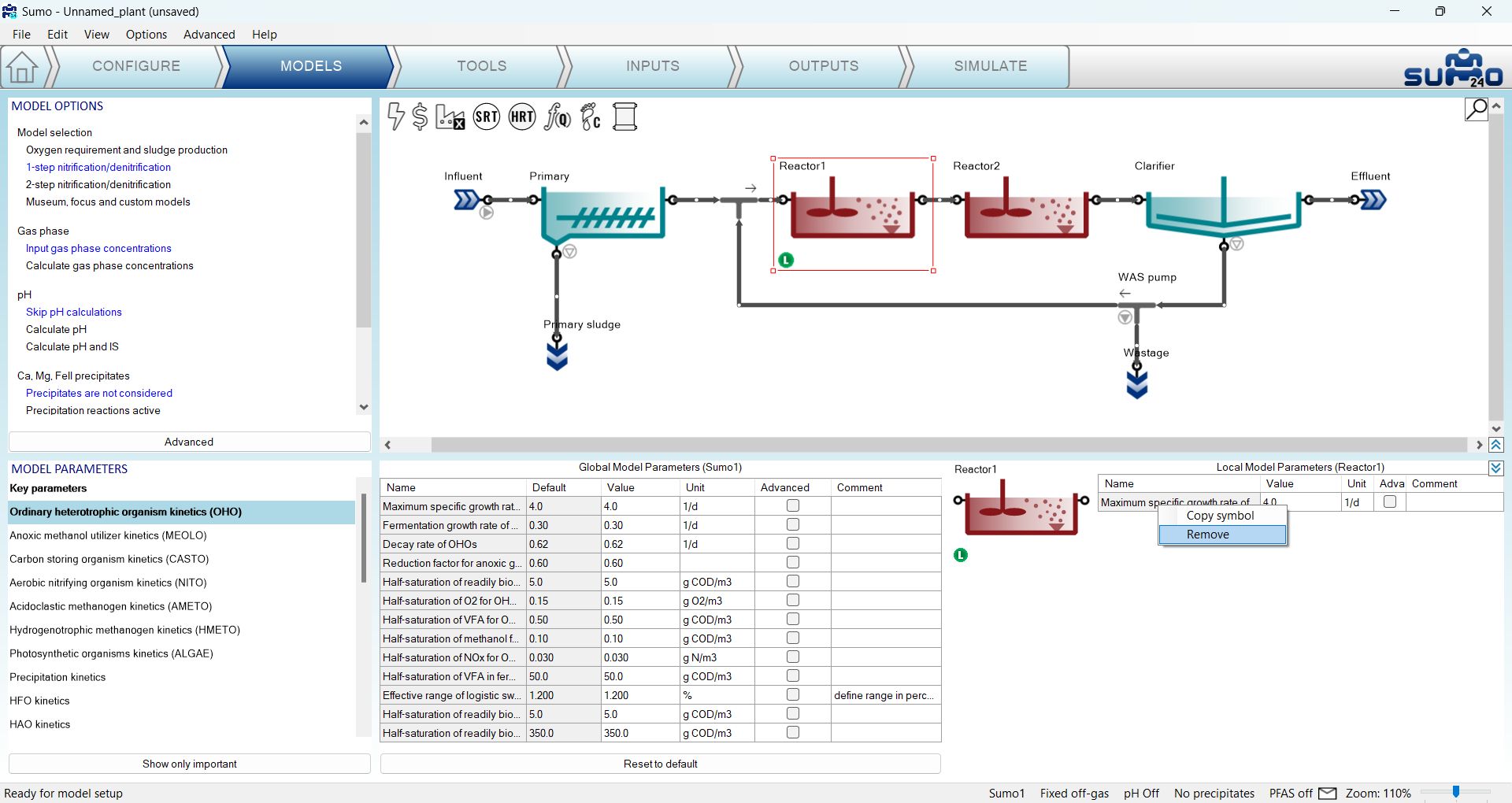Open the cost dollar sign tool

(420, 117)
